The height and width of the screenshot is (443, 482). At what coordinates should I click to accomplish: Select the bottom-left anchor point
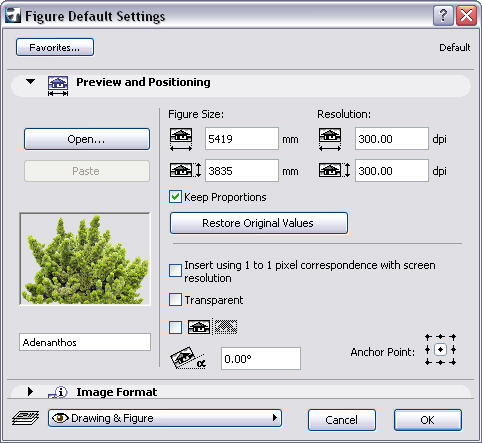[x=428, y=362]
